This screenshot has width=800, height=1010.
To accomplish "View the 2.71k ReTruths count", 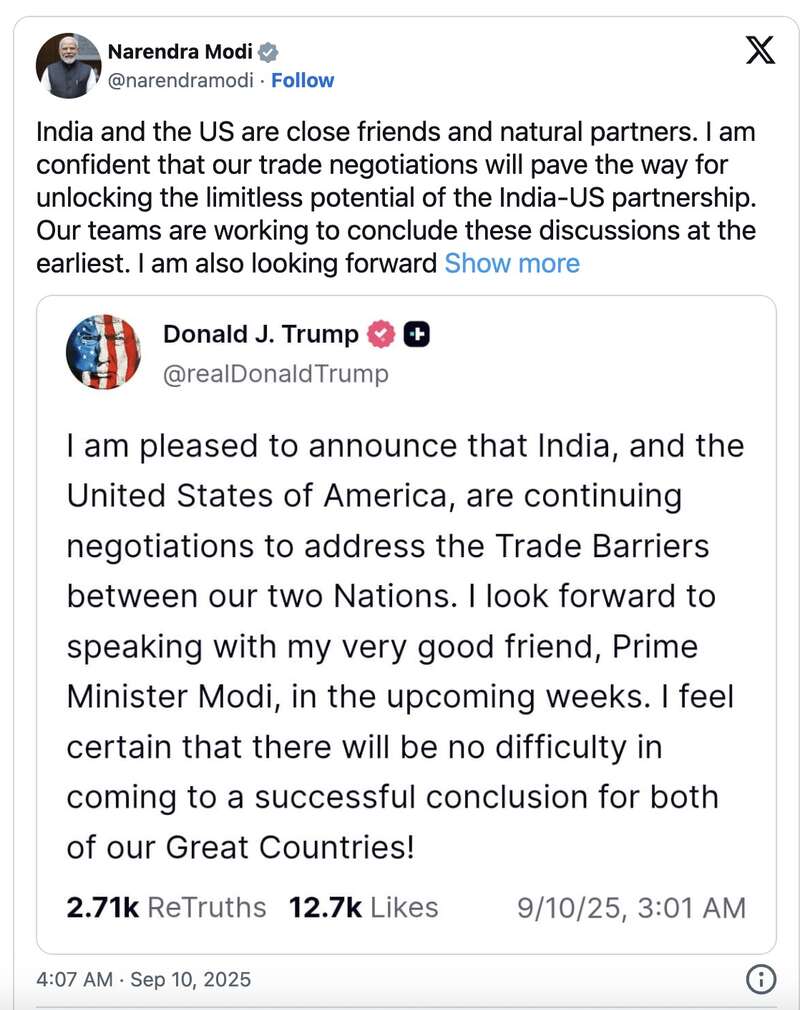I will click(166, 907).
